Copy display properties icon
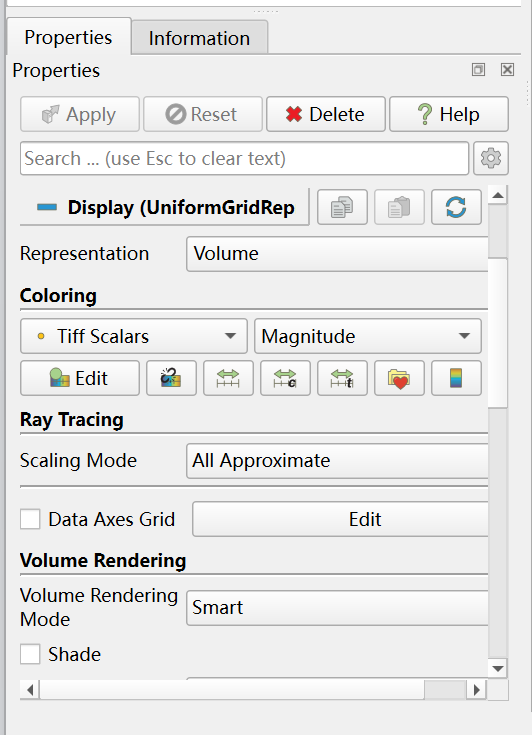The image size is (532, 735). [x=342, y=207]
